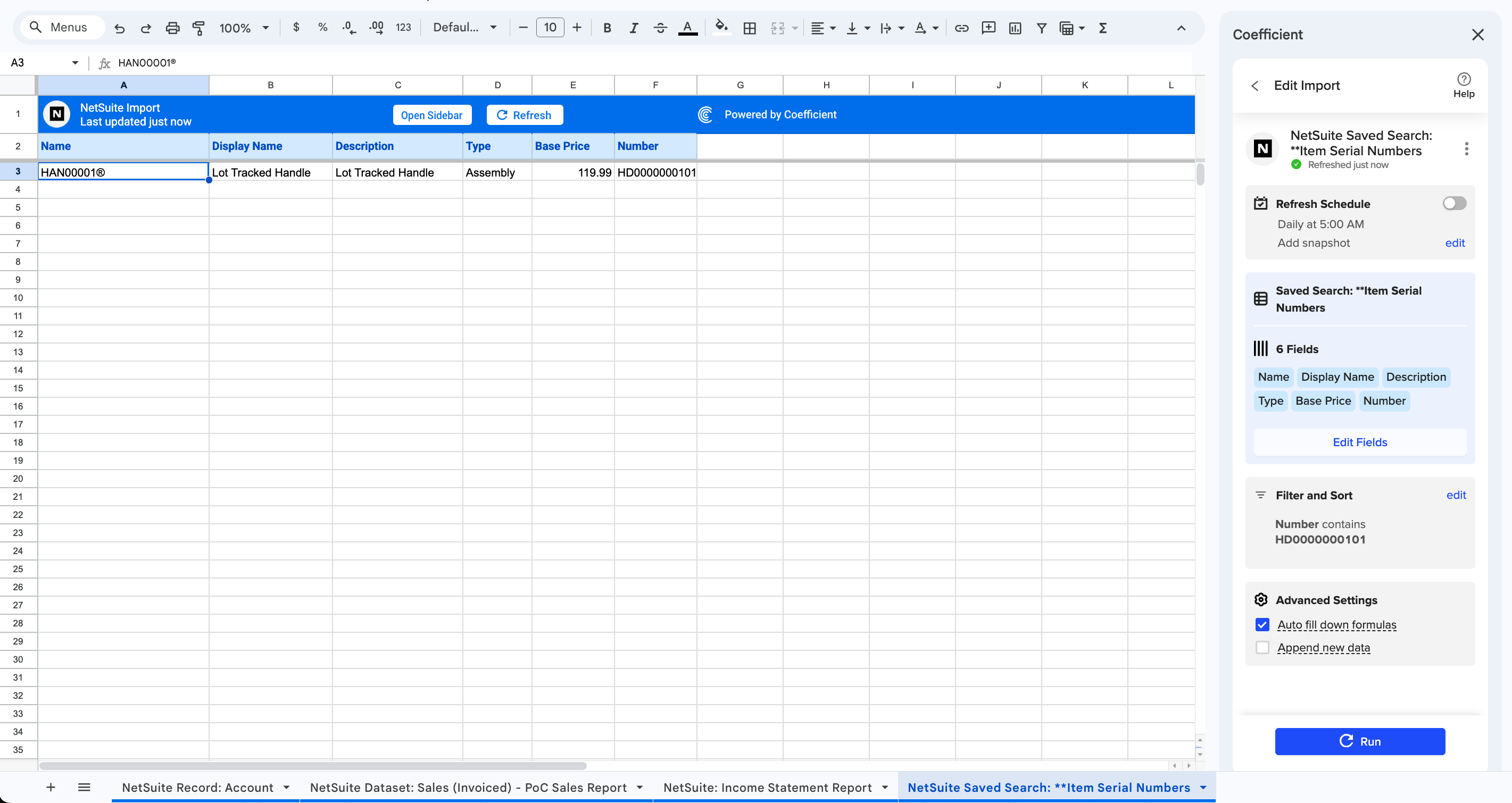Image resolution: width=1512 pixels, height=803 pixels.
Task: Click Edit Fields in the sidebar
Action: (1360, 442)
